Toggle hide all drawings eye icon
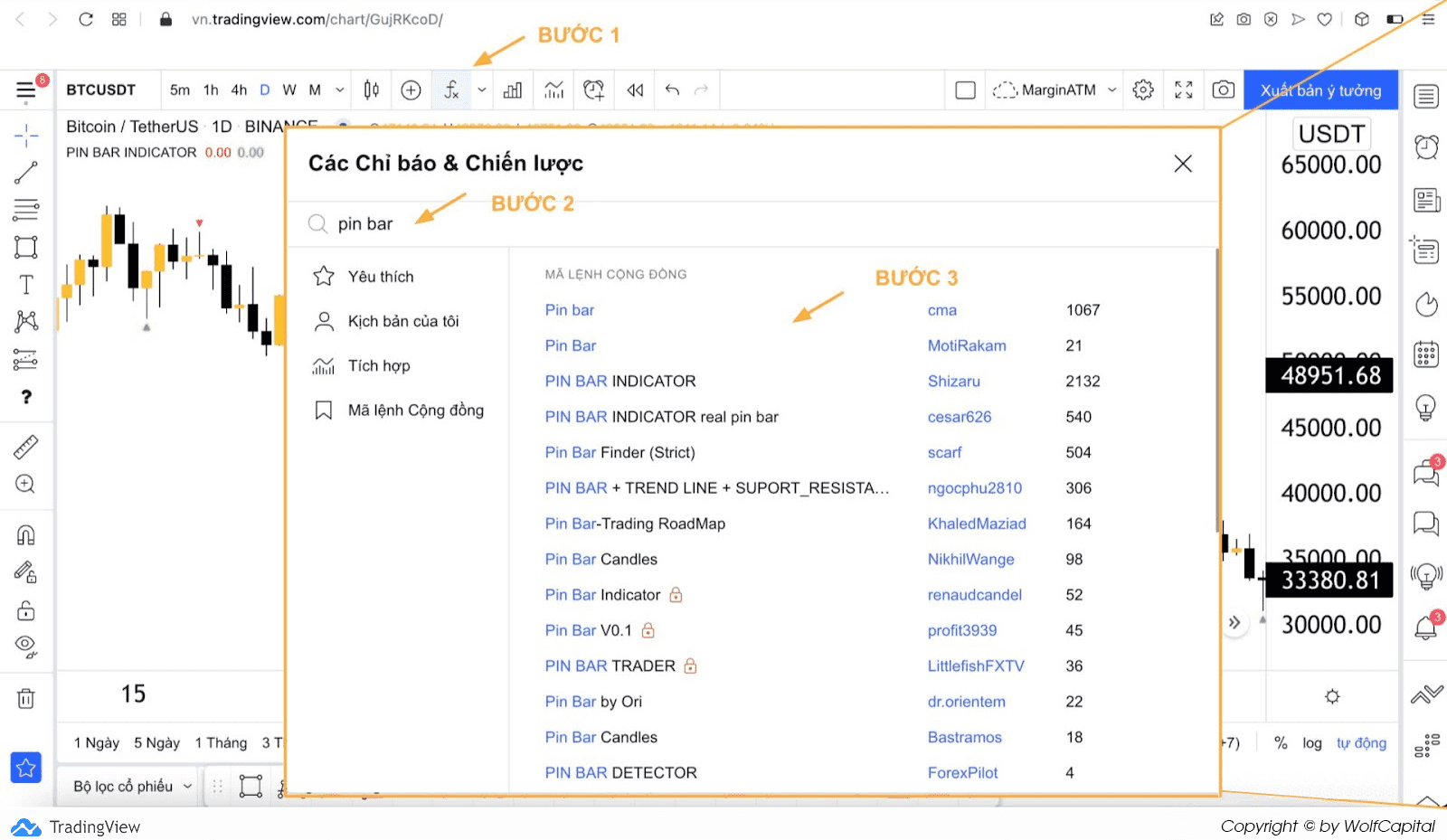The height and width of the screenshot is (840, 1447). 26,646
